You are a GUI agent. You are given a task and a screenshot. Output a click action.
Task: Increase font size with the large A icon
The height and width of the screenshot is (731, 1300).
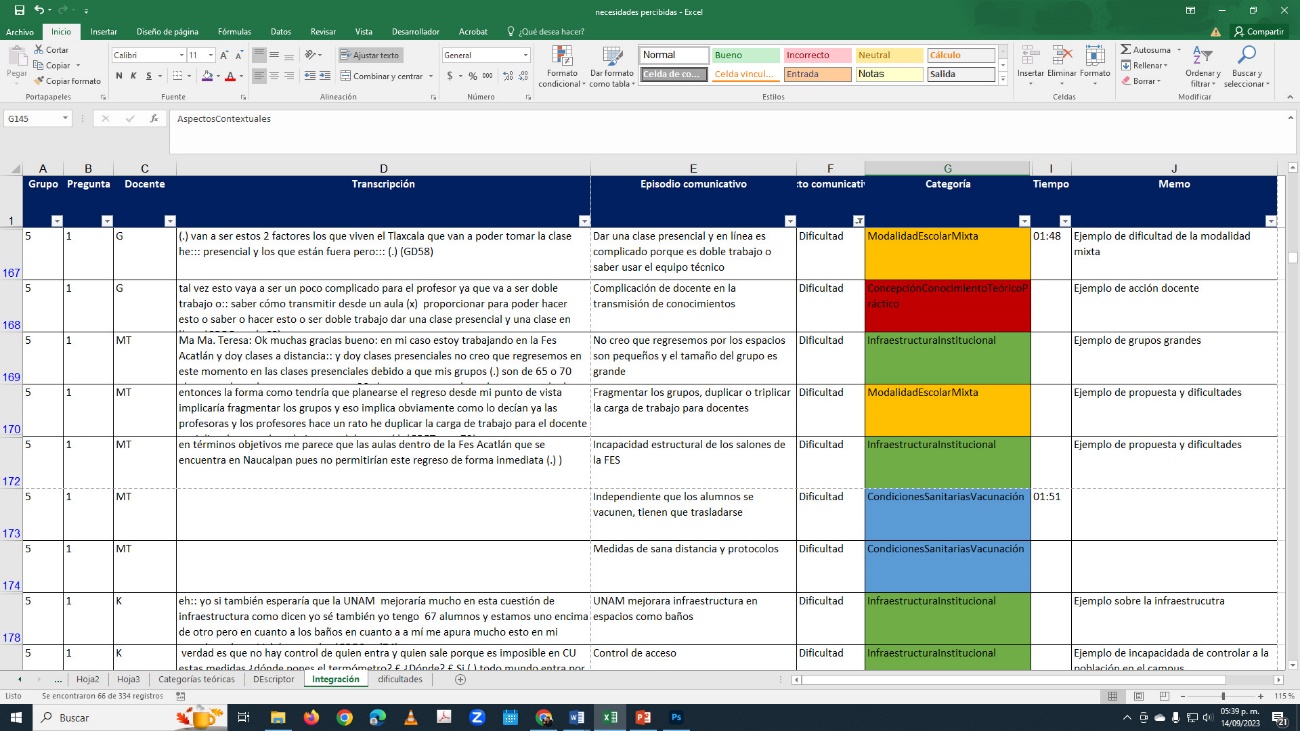(225, 55)
